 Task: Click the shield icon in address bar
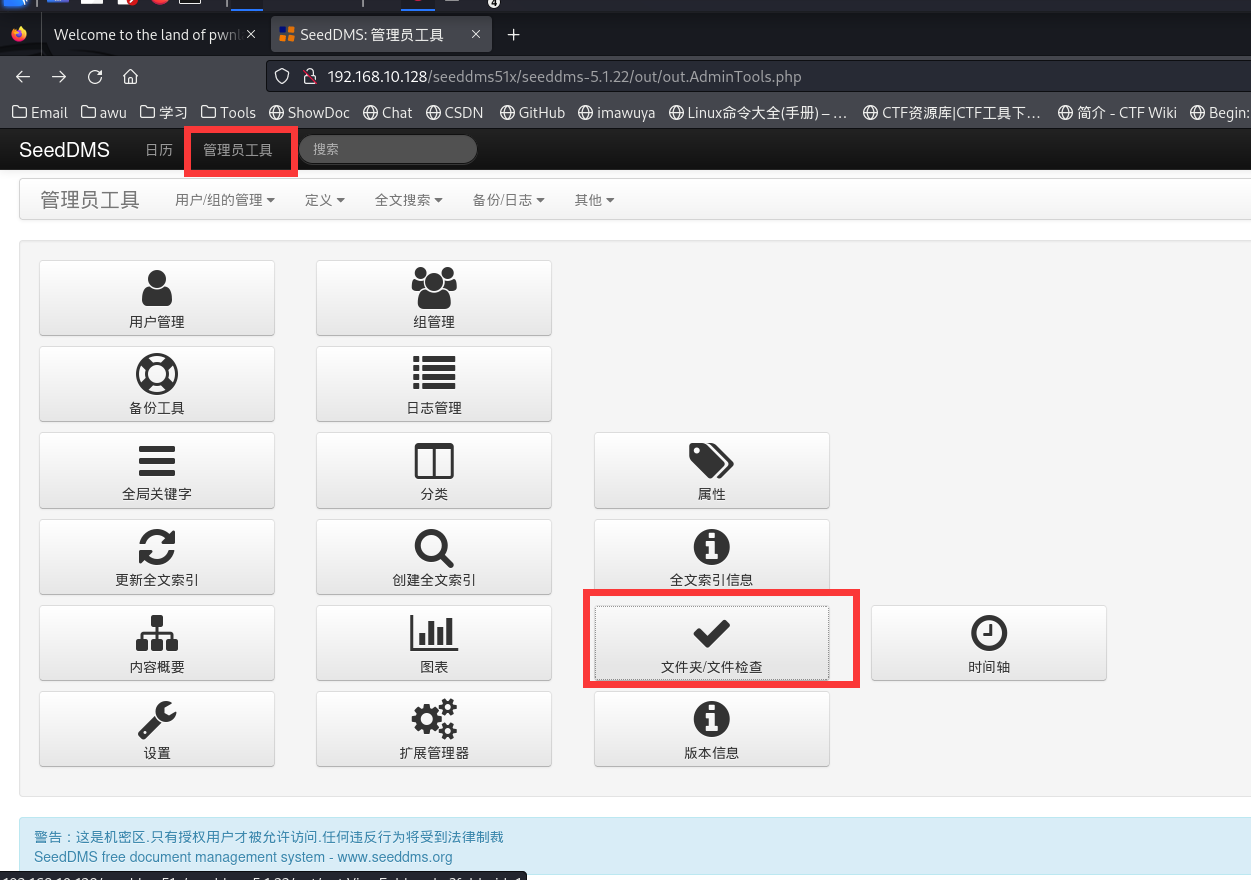coord(283,76)
